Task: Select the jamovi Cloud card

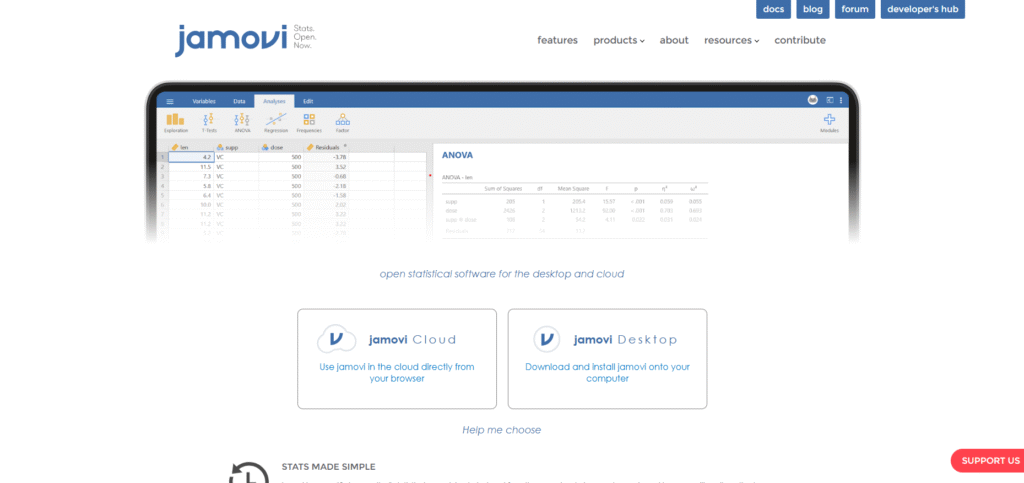Action: coord(397,358)
